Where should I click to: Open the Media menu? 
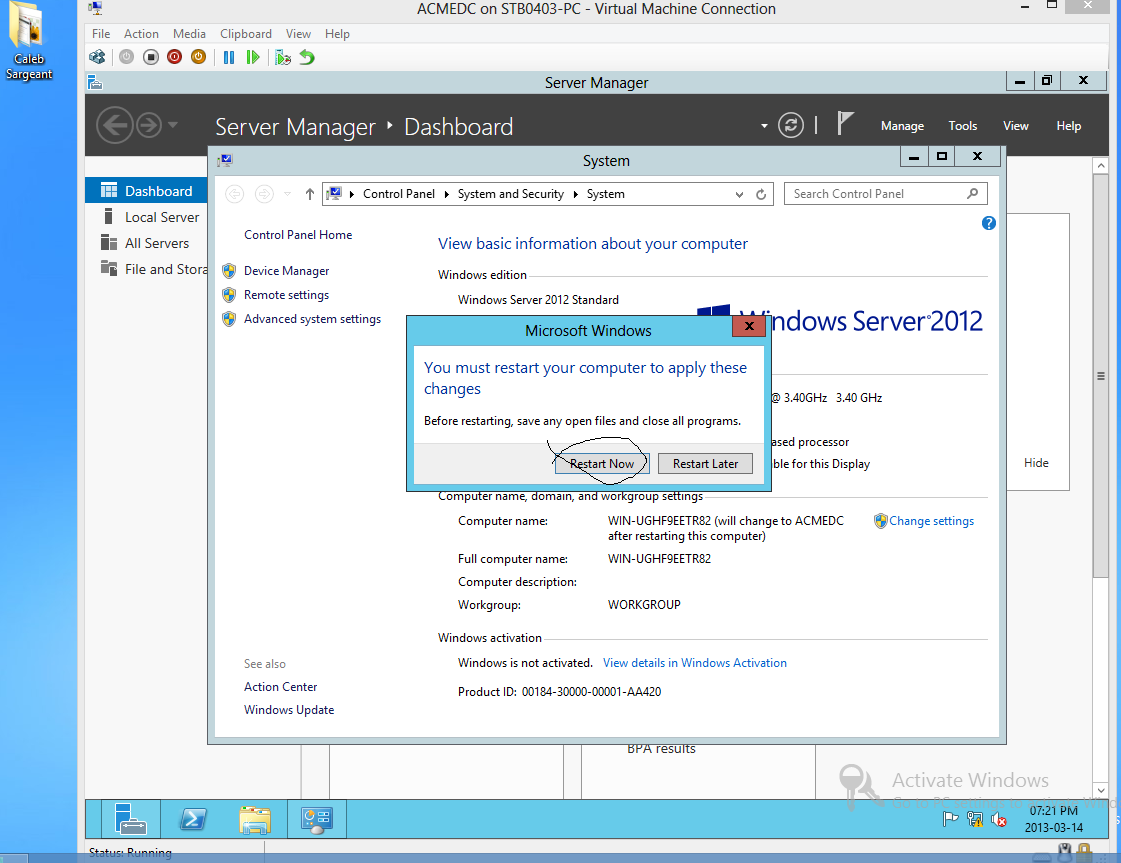coord(189,34)
